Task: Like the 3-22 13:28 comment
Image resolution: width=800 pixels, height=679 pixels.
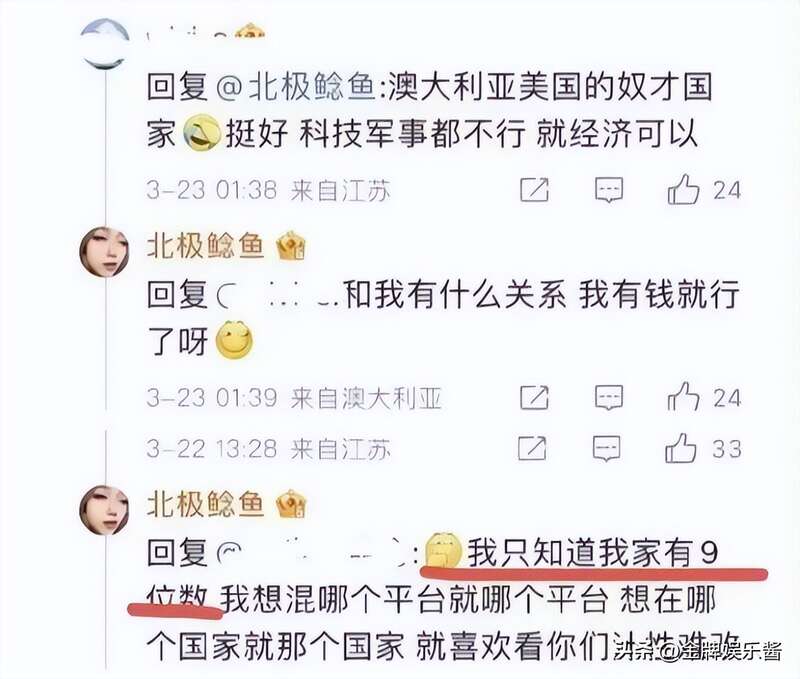Action: [x=681, y=448]
